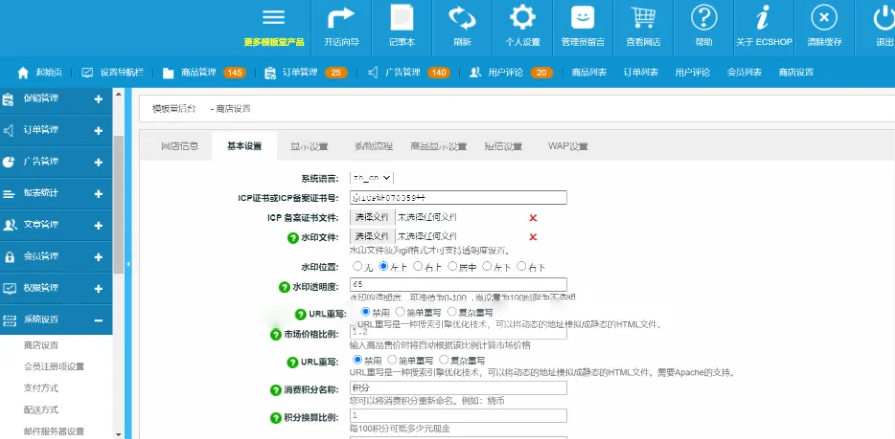Choose 简单重写 in the URL重写 row mentioning Apache
Image resolution: width=895 pixels, height=439 pixels.
tap(392, 360)
